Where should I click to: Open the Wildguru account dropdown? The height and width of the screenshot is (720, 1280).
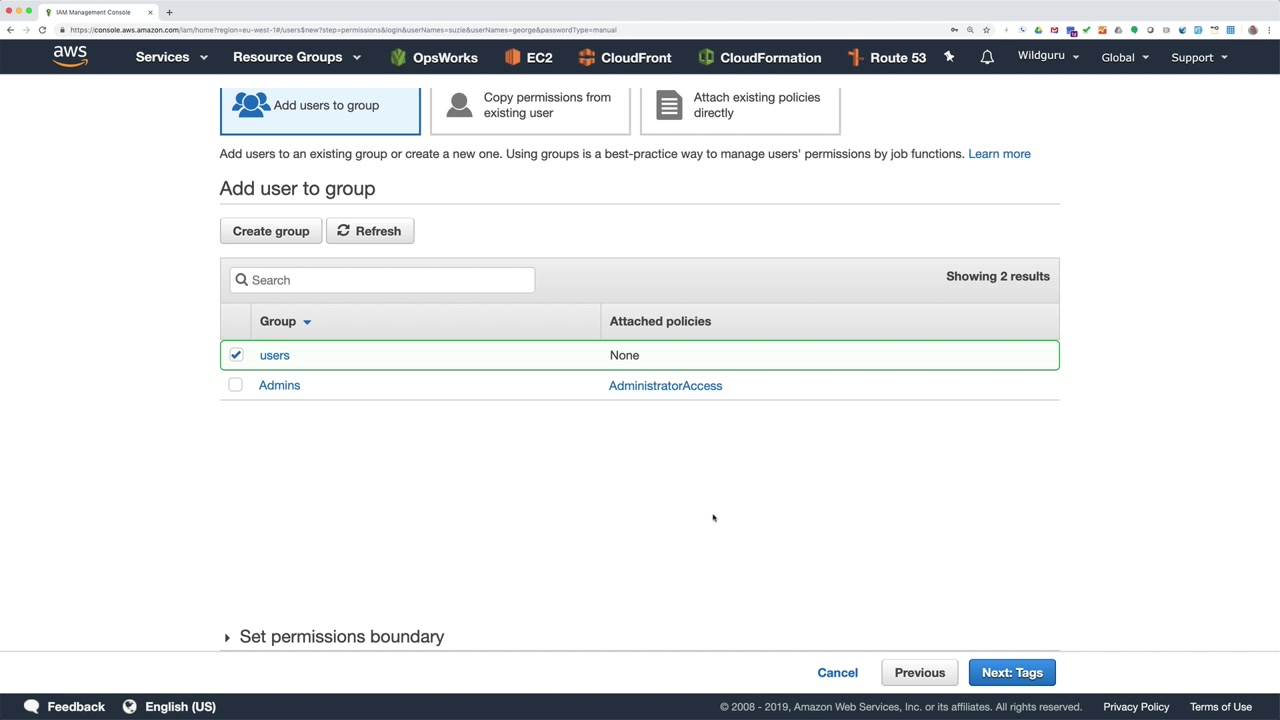tap(1049, 56)
